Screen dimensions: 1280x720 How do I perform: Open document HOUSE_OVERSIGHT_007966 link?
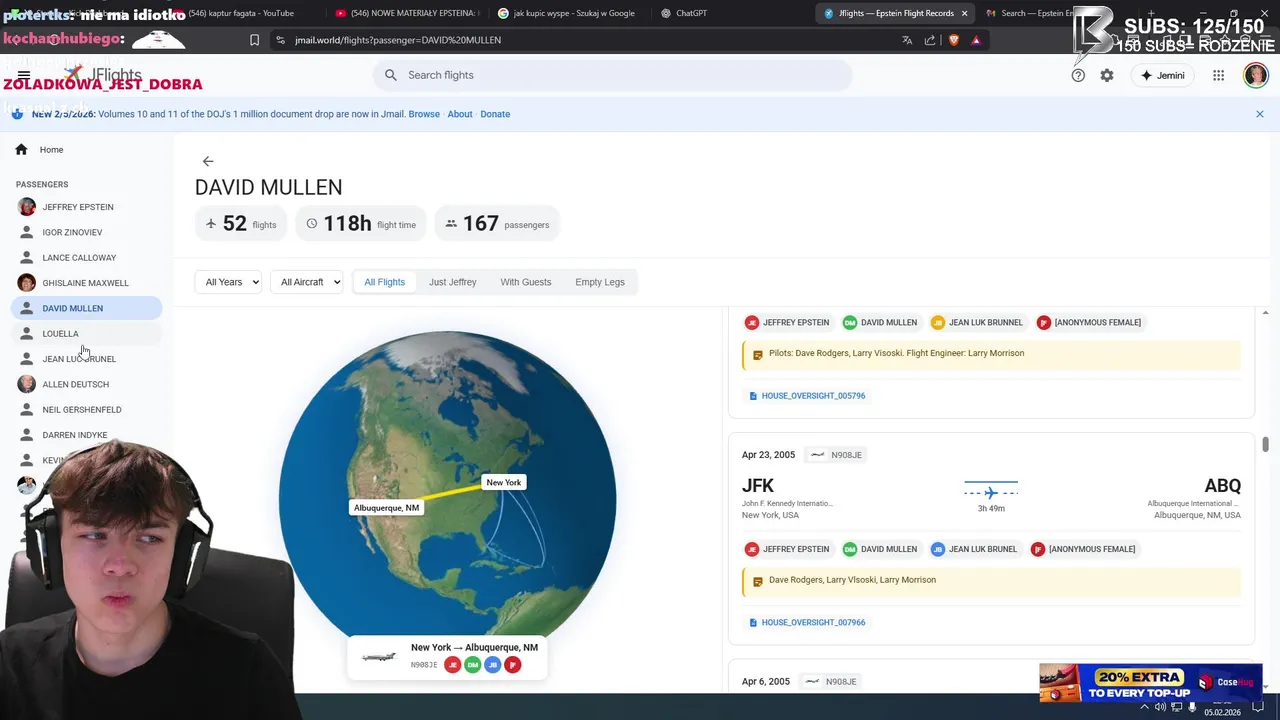click(x=813, y=623)
